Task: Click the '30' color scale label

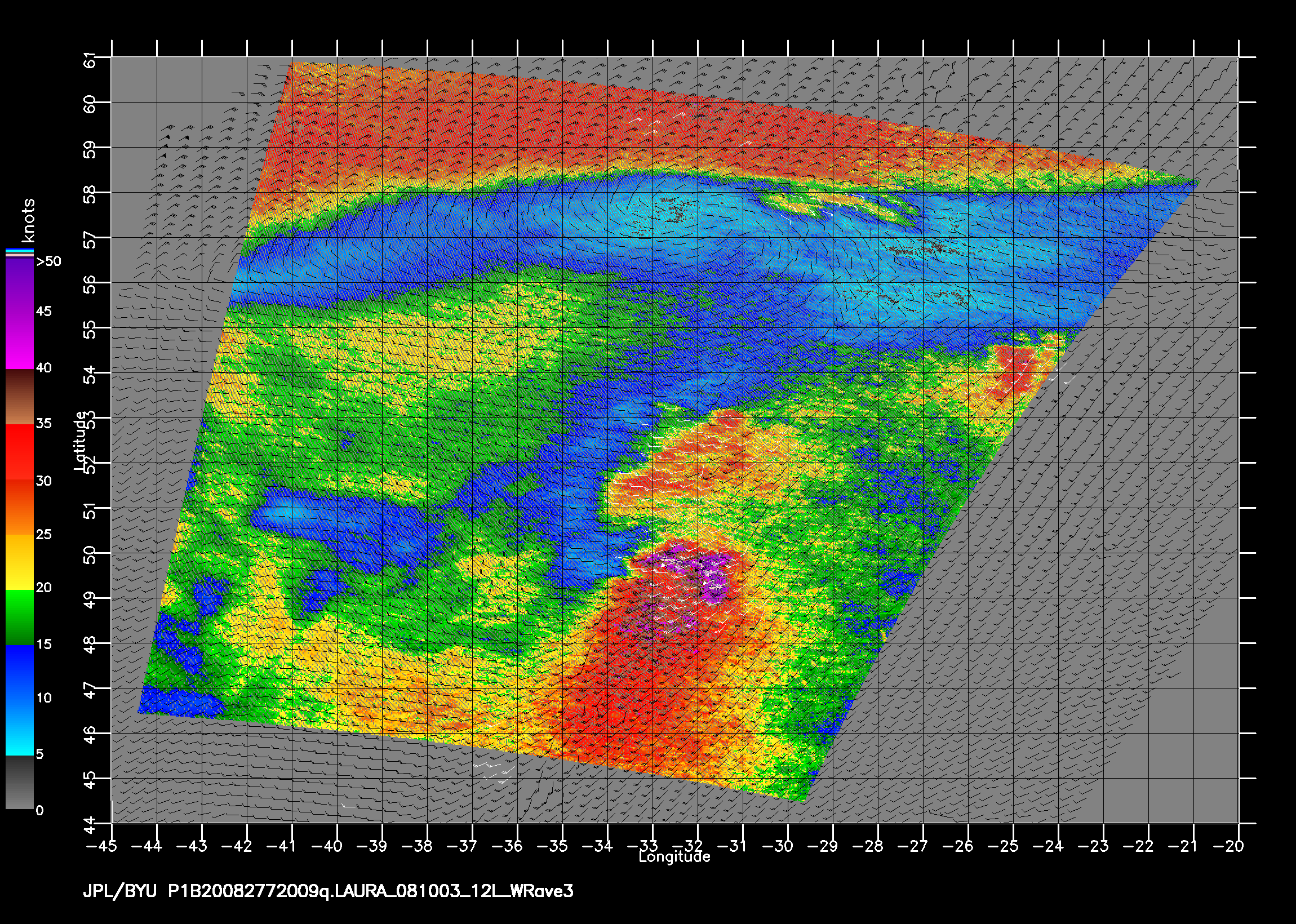Action: tap(44, 481)
